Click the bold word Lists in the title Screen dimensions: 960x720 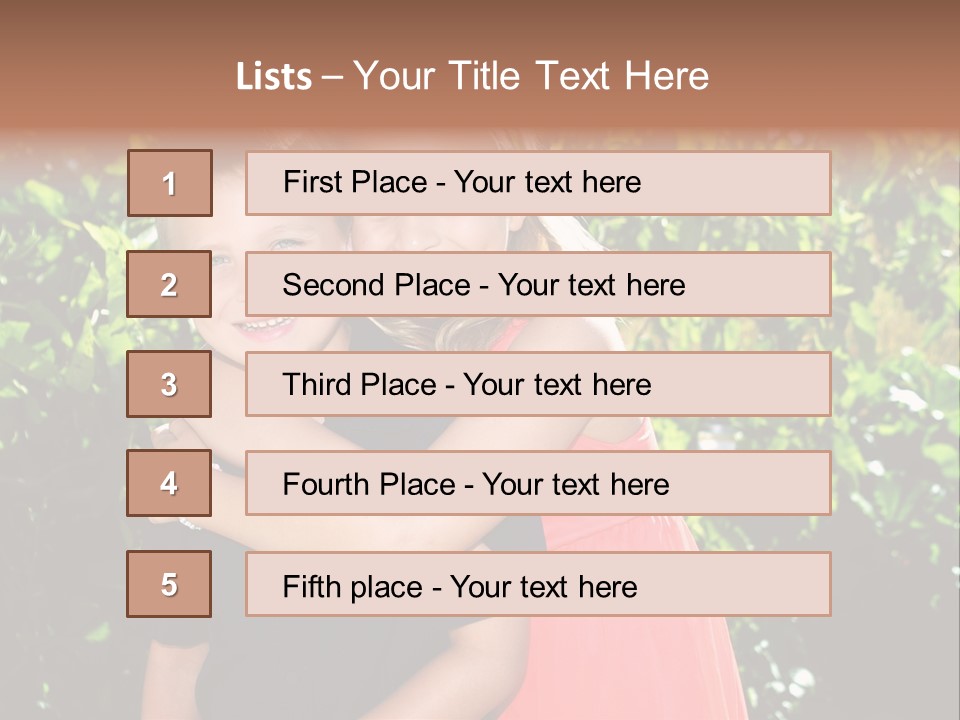[x=274, y=77]
